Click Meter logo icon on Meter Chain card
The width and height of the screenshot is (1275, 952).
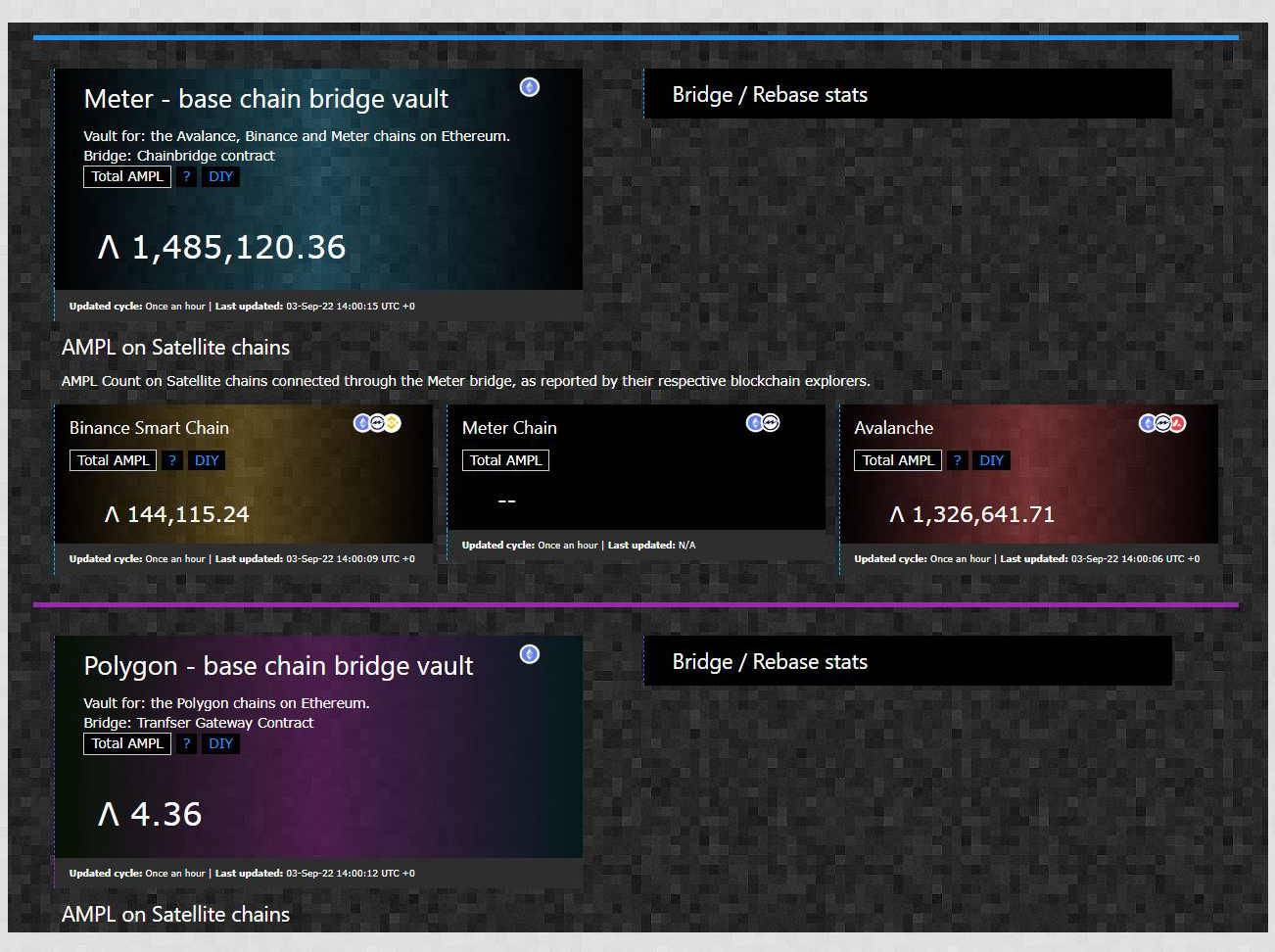click(x=771, y=423)
